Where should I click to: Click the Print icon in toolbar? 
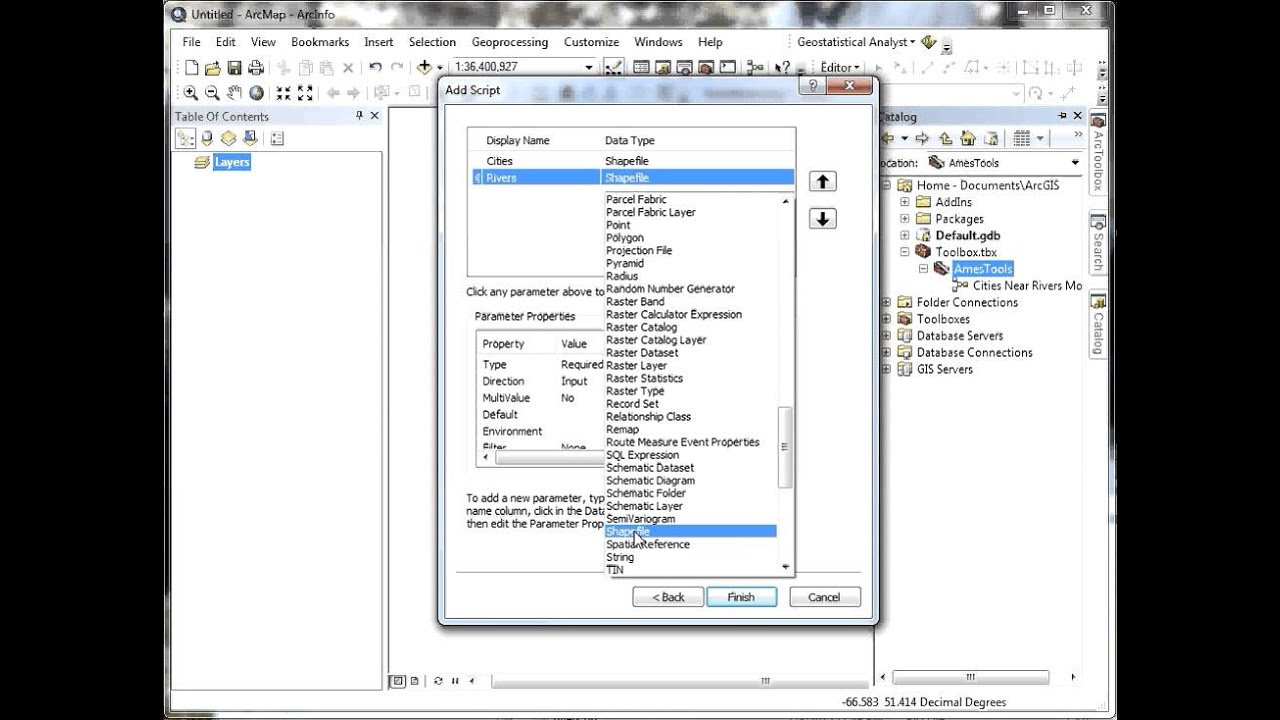tap(256, 68)
